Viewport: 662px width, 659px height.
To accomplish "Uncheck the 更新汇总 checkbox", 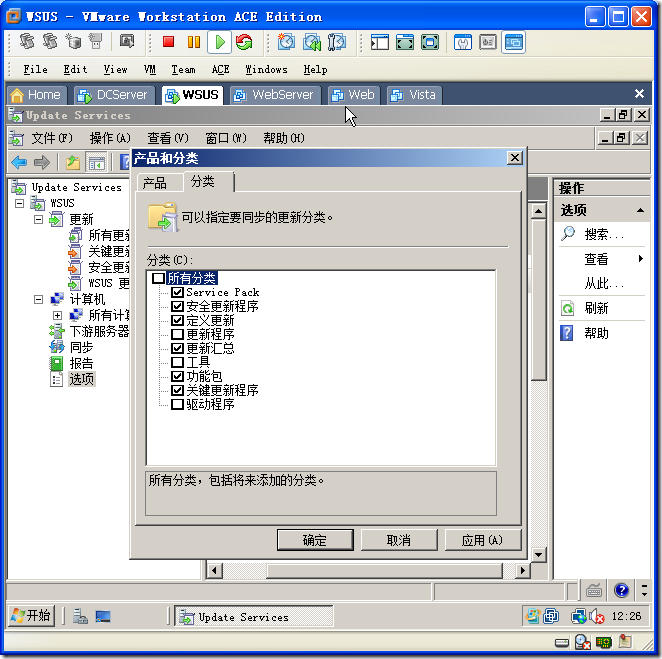I will (177, 348).
